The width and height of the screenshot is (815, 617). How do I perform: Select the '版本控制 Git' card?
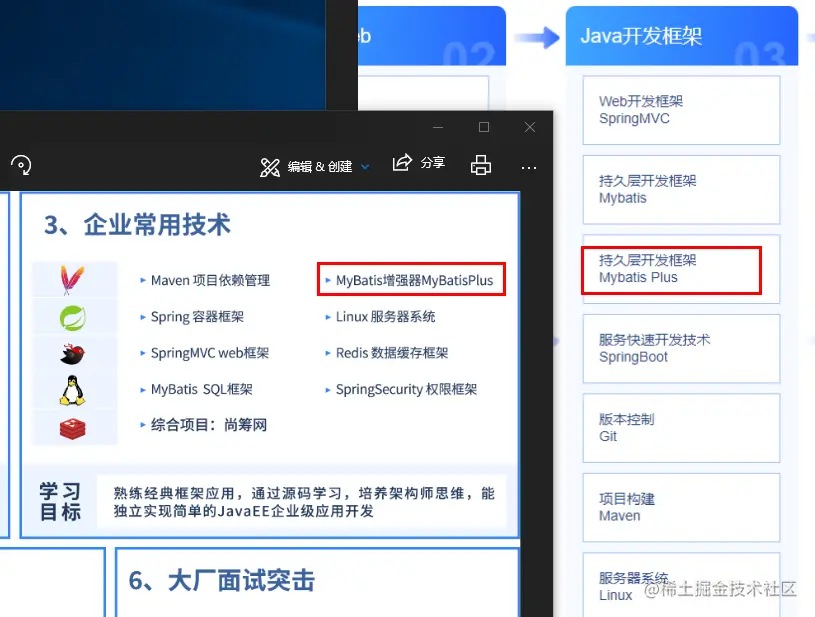(681, 428)
